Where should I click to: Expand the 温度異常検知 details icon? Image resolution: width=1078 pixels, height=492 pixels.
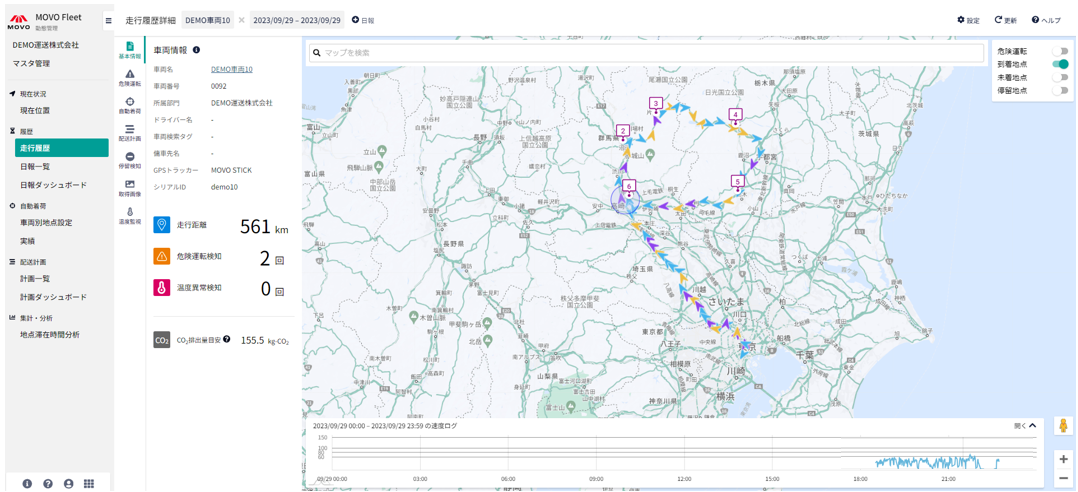point(280,291)
